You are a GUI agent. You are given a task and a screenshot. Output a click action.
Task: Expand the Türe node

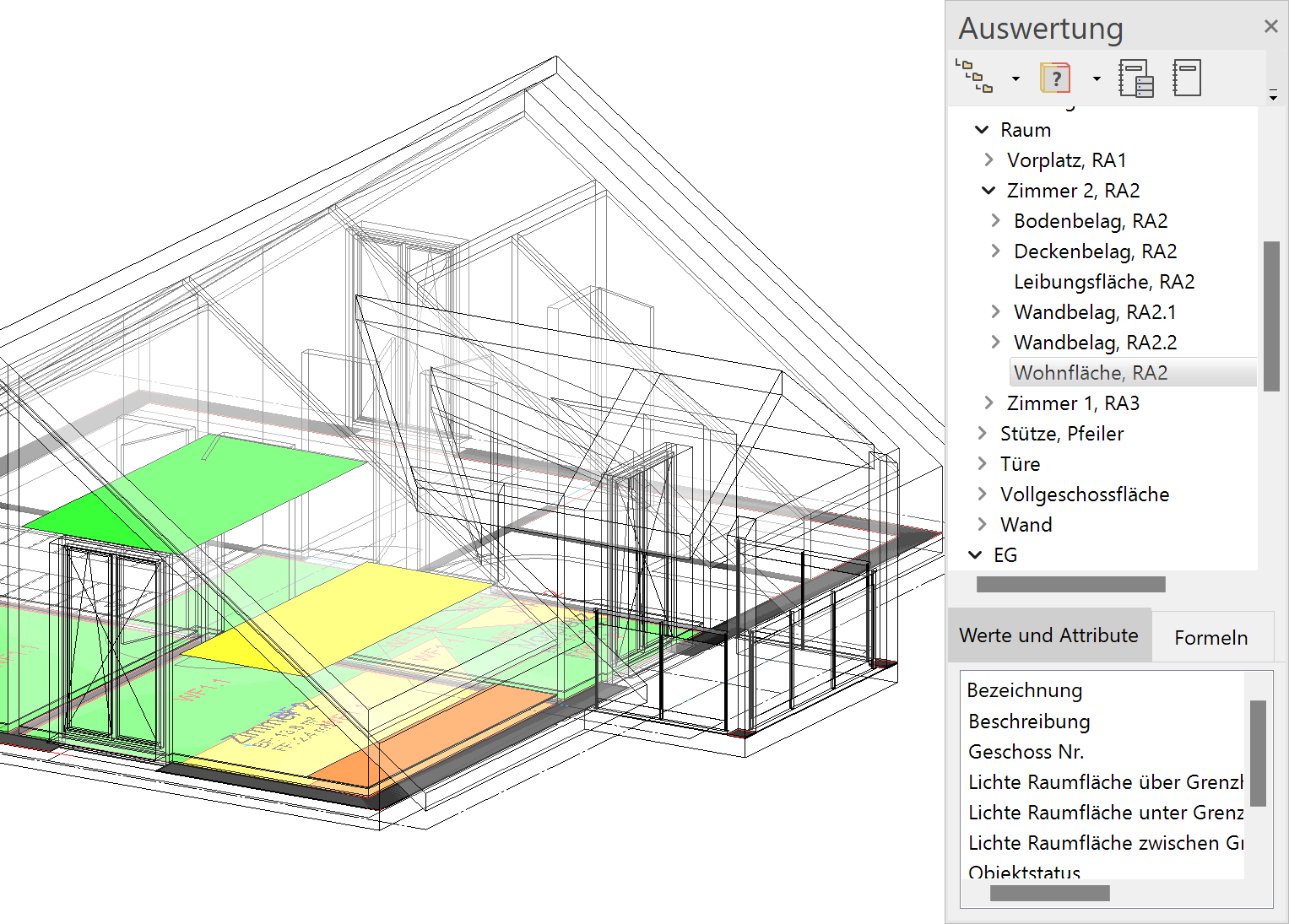pyautogui.click(x=982, y=463)
